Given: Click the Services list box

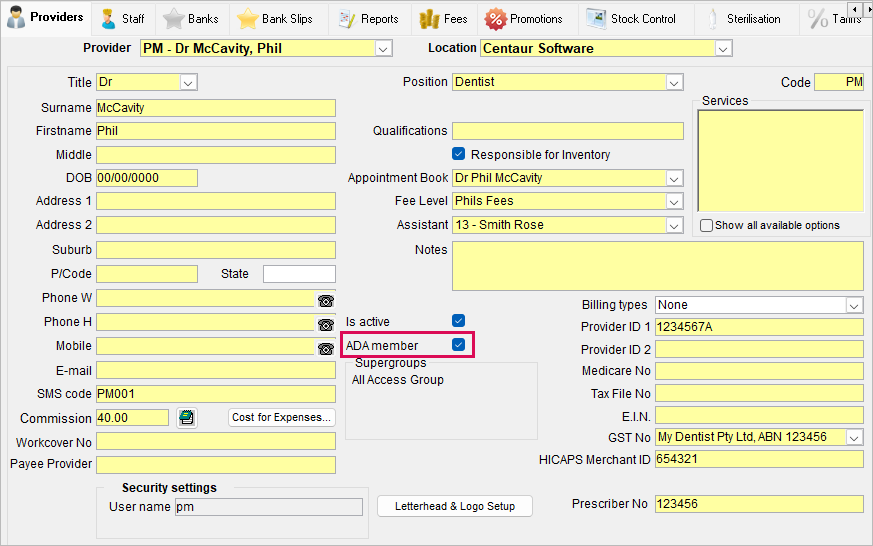Looking at the screenshot, I should [x=781, y=161].
